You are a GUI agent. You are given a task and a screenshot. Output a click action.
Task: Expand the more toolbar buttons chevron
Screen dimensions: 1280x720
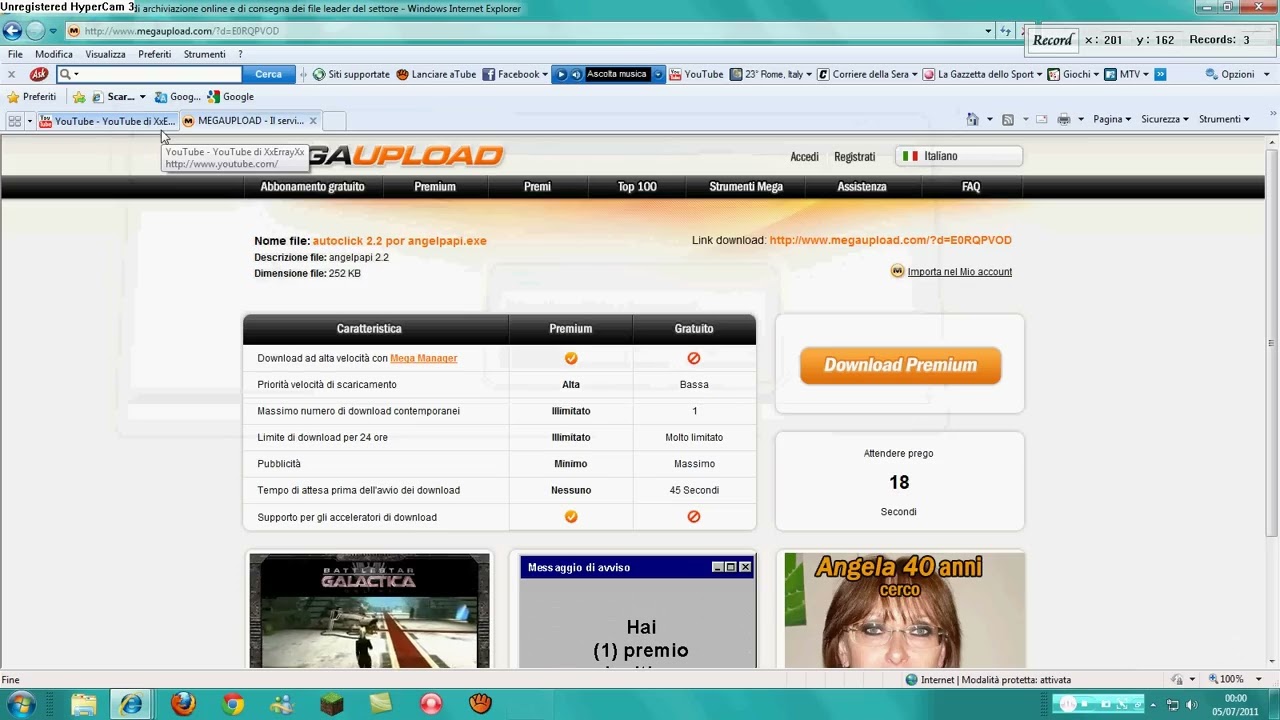coord(1160,74)
